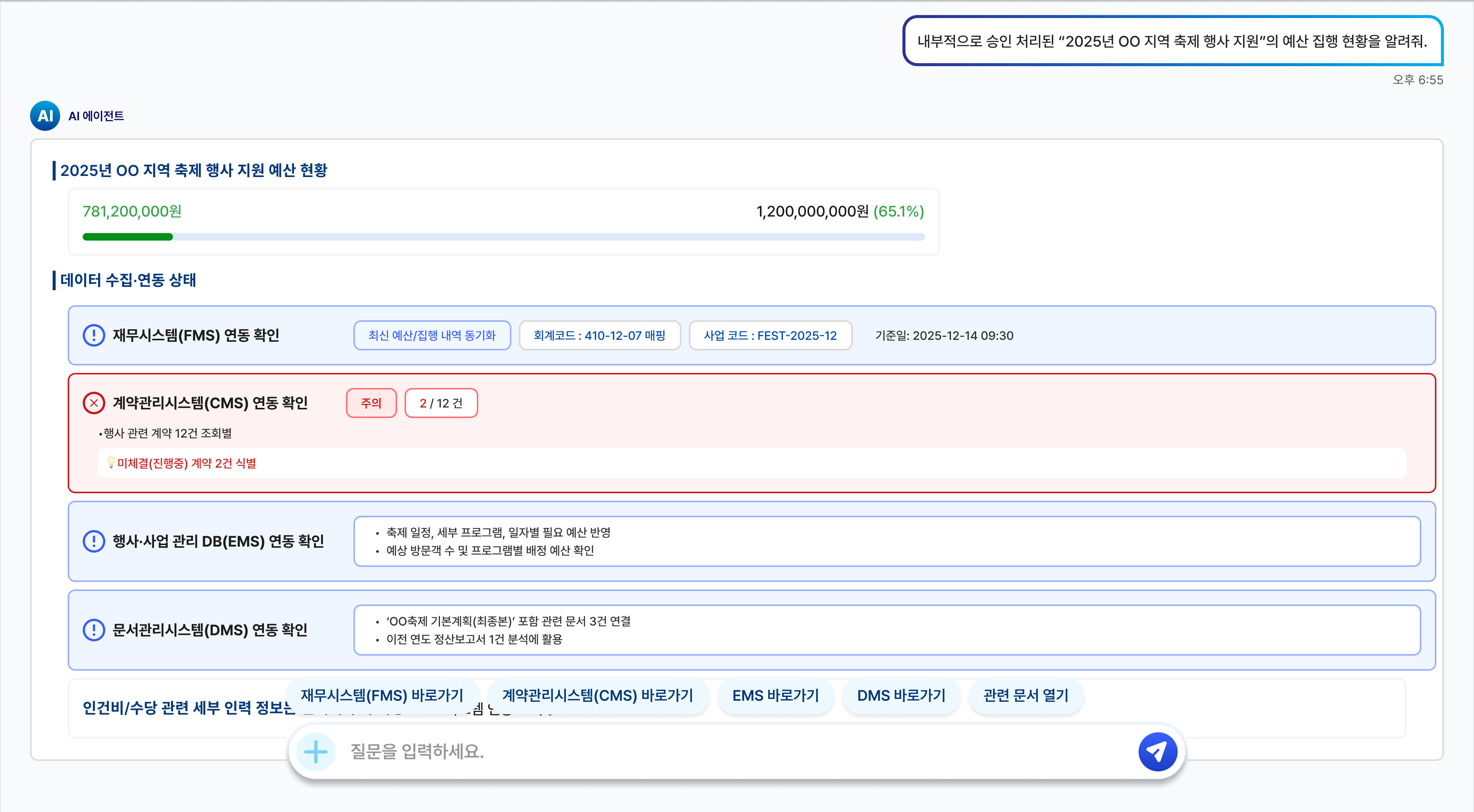The image size is (1474, 812).
Task: Click the budget execution progress bar
Action: (503, 236)
